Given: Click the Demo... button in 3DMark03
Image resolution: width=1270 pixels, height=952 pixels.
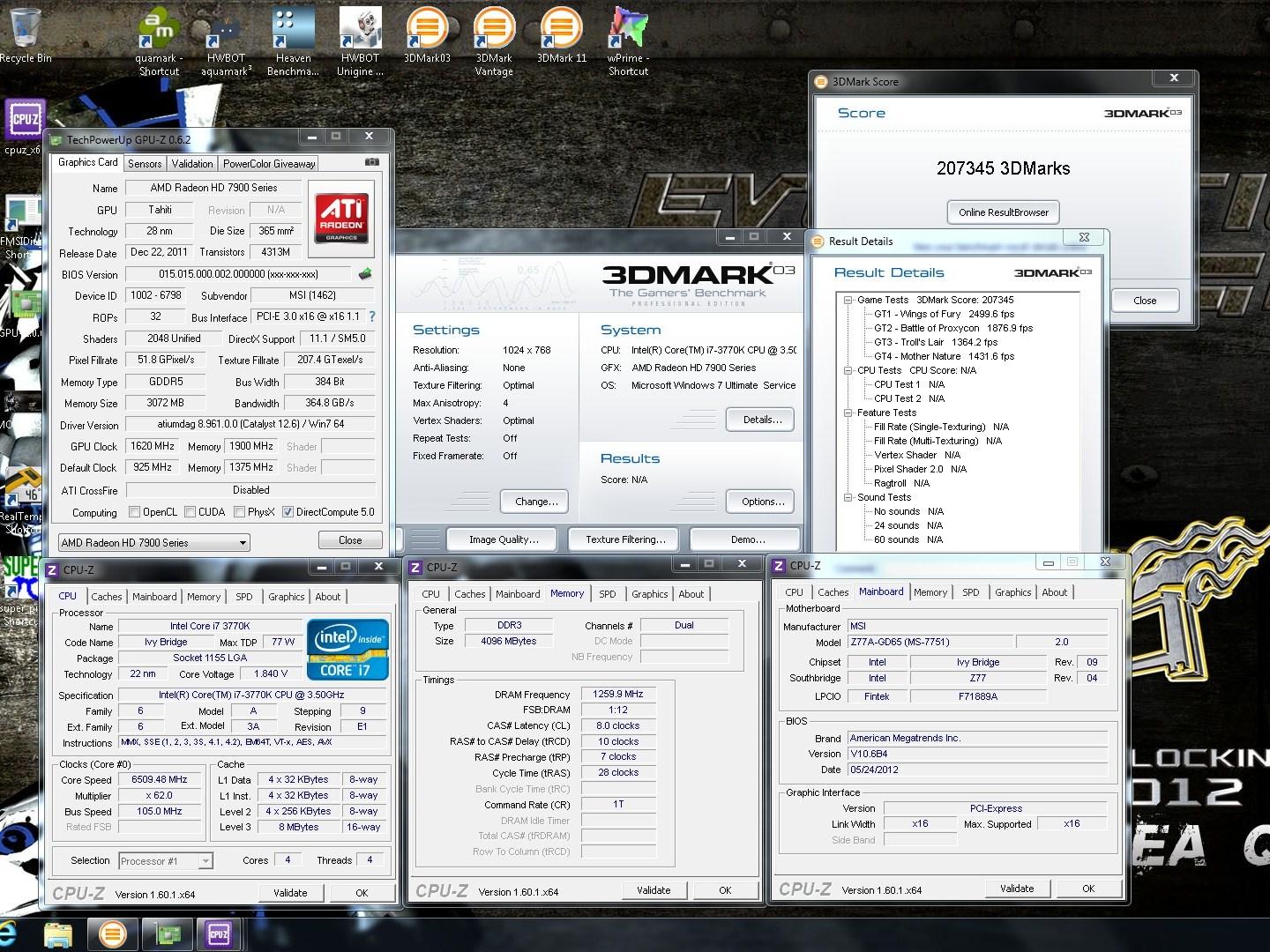Looking at the screenshot, I should pyautogui.click(x=747, y=539).
